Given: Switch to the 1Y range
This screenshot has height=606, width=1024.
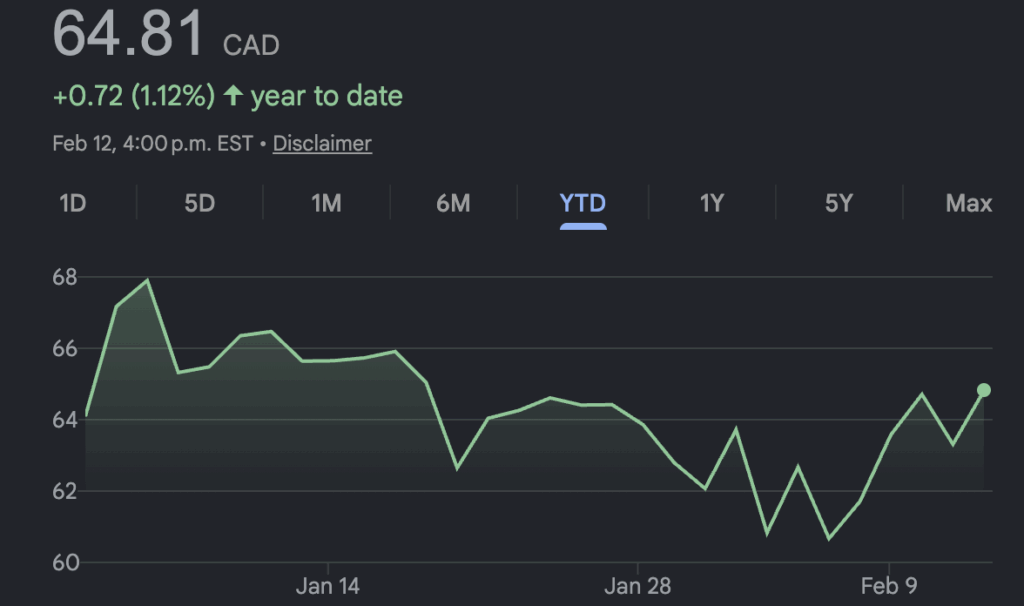Looking at the screenshot, I should point(711,204).
